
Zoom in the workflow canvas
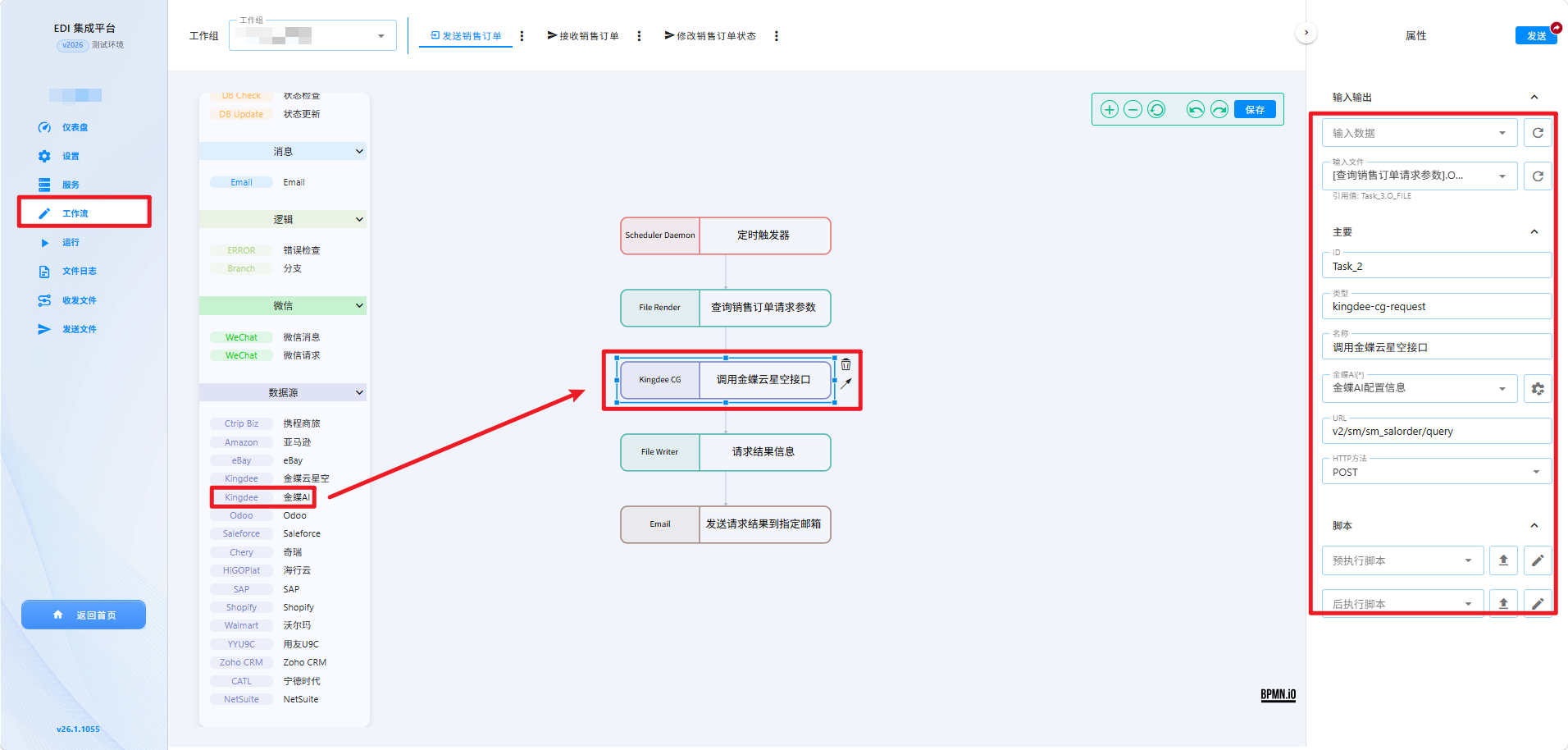point(1109,109)
